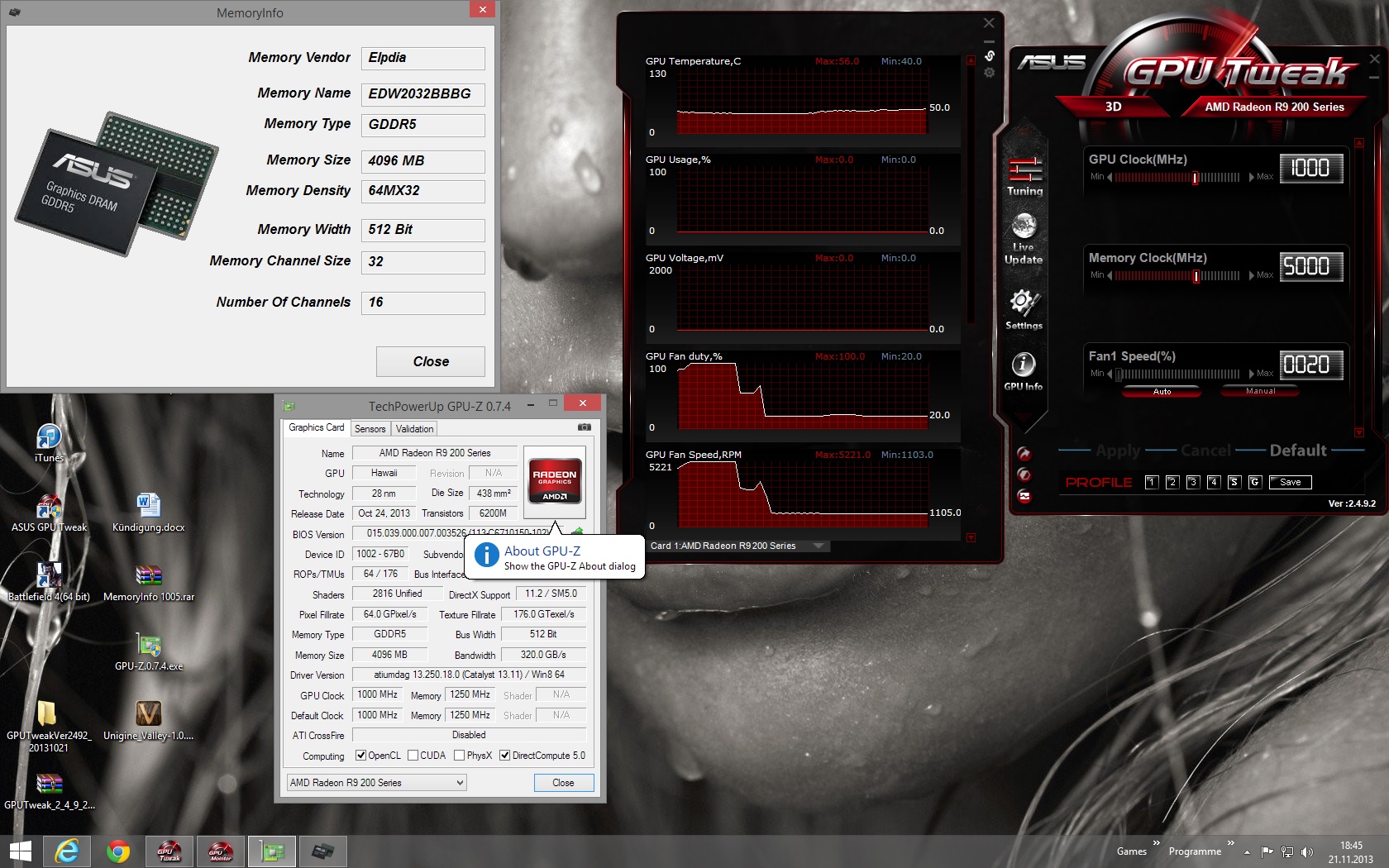Switch to the Sensors tab in GPU-Z

coord(370,429)
